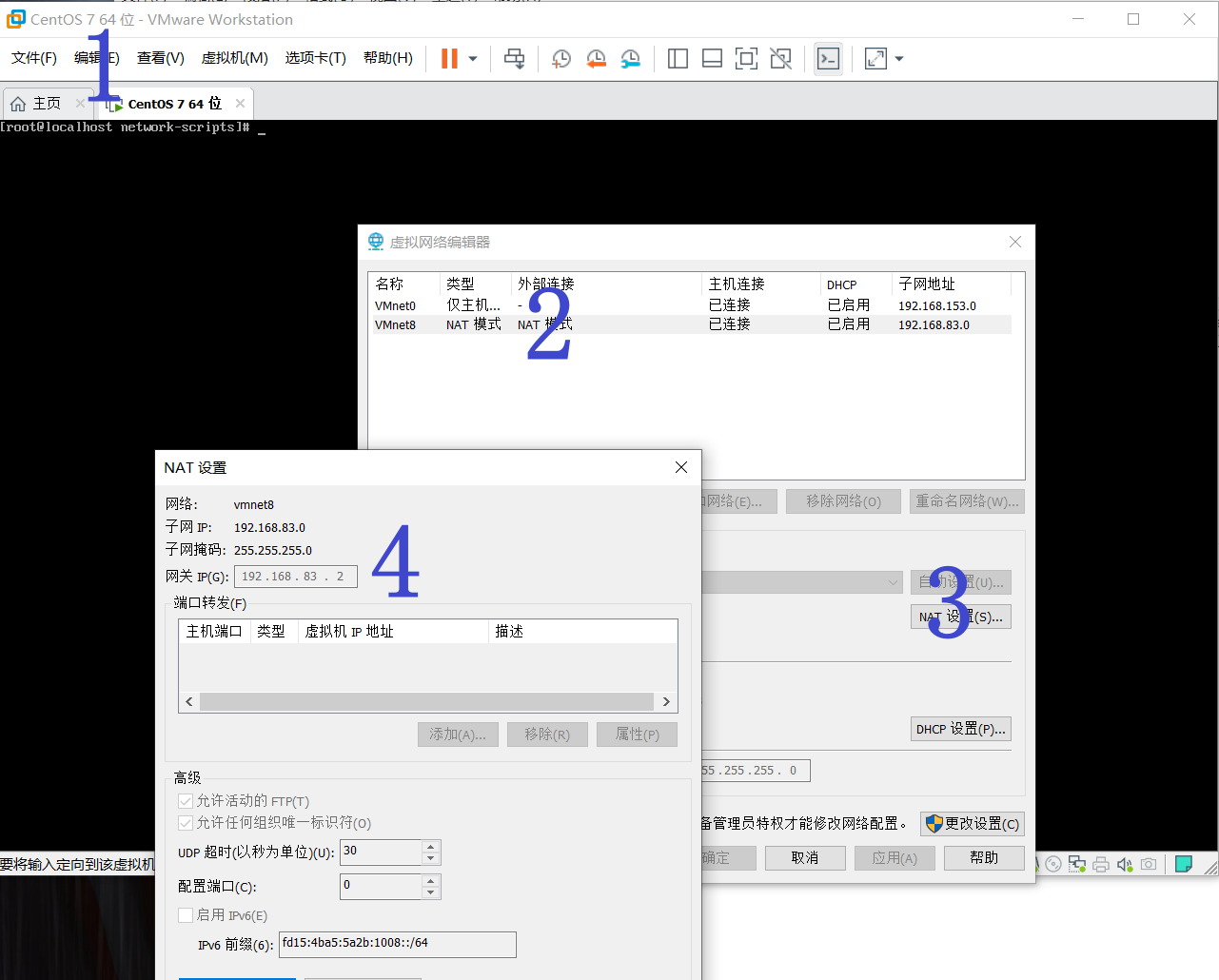Screen dimensions: 1219x980
Task: Click the 帮助 button in the network editor
Action: (x=984, y=857)
